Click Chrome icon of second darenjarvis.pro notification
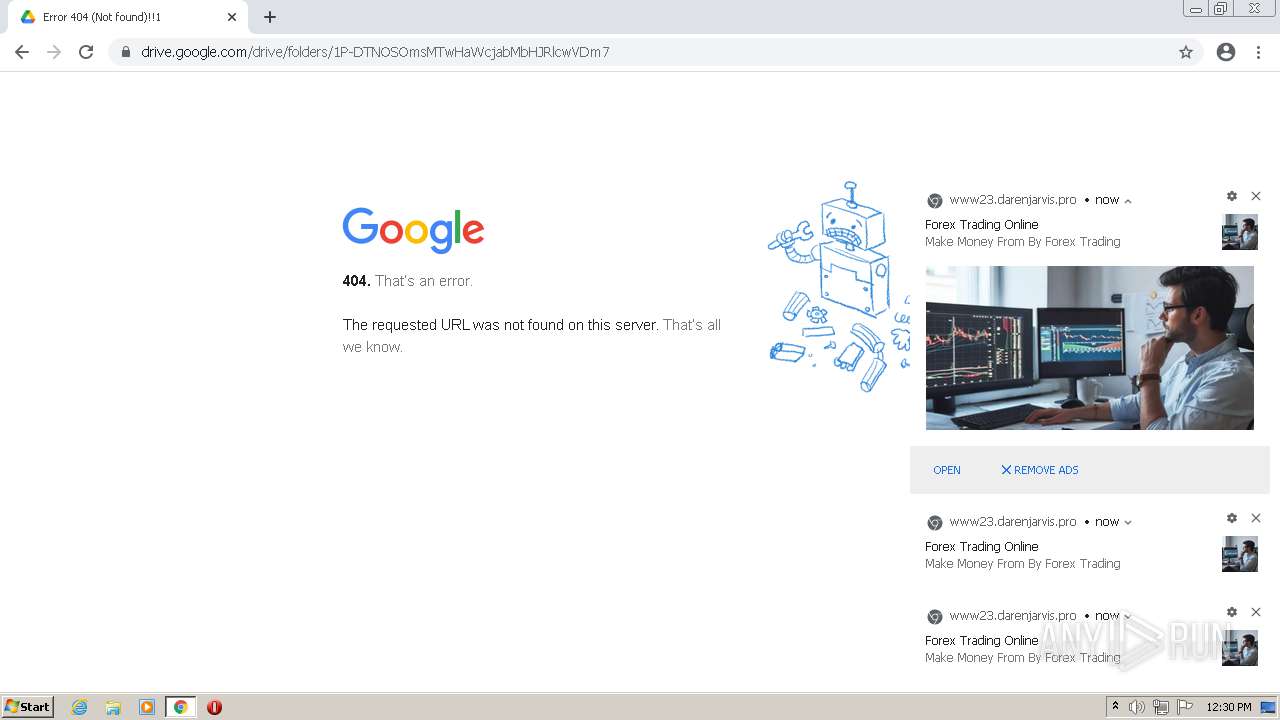Image resolution: width=1280 pixels, height=720 pixels. click(935, 523)
